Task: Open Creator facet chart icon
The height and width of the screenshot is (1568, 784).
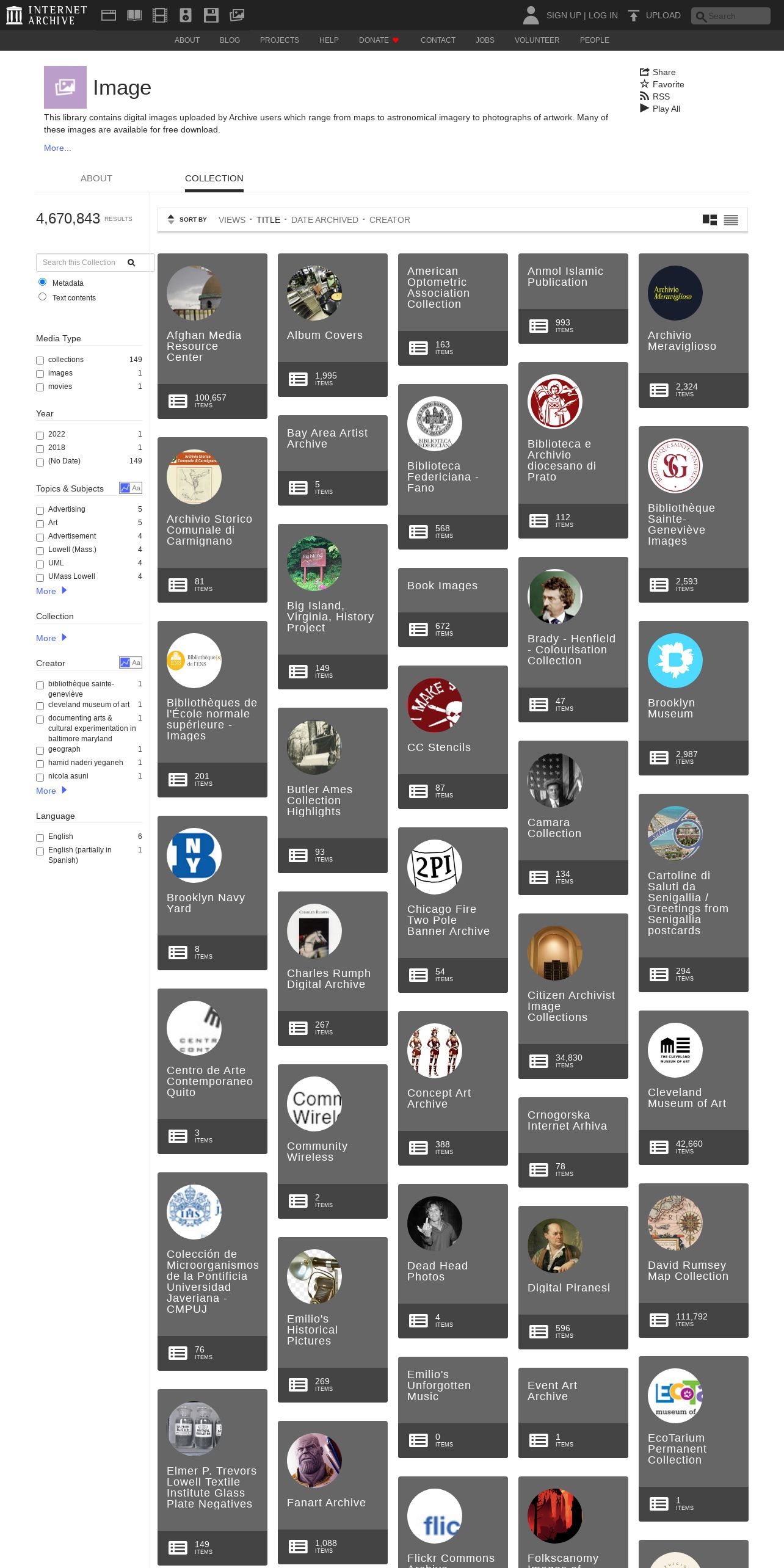Action: pyautogui.click(x=131, y=662)
